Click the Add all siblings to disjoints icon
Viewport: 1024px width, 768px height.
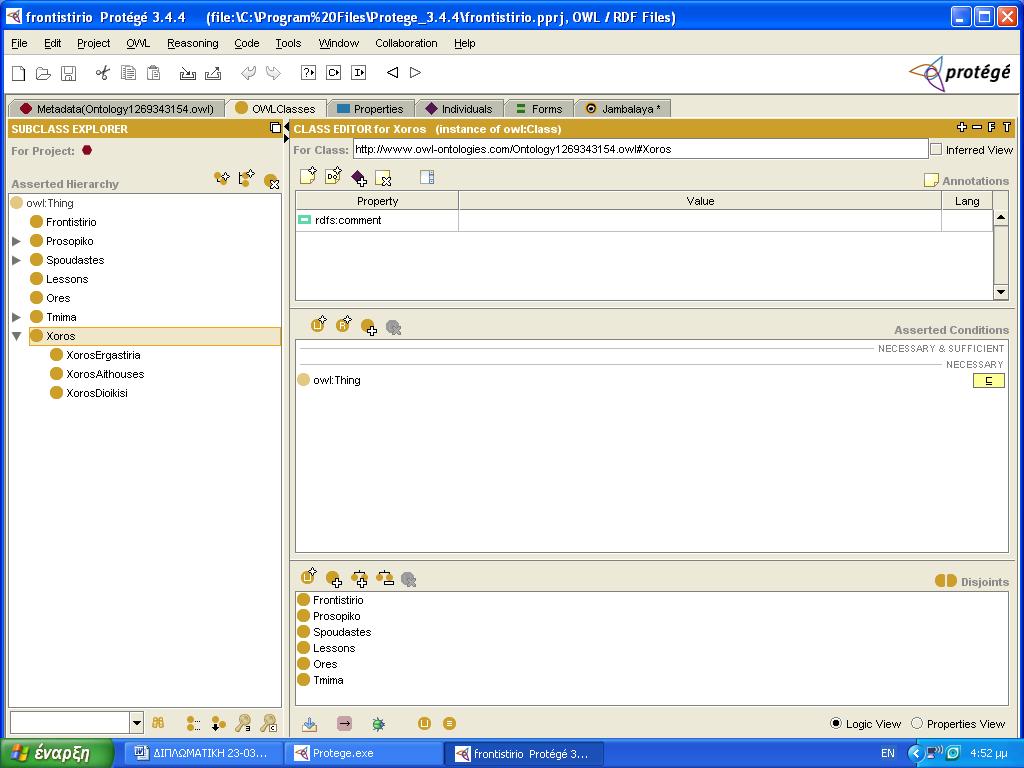point(359,579)
